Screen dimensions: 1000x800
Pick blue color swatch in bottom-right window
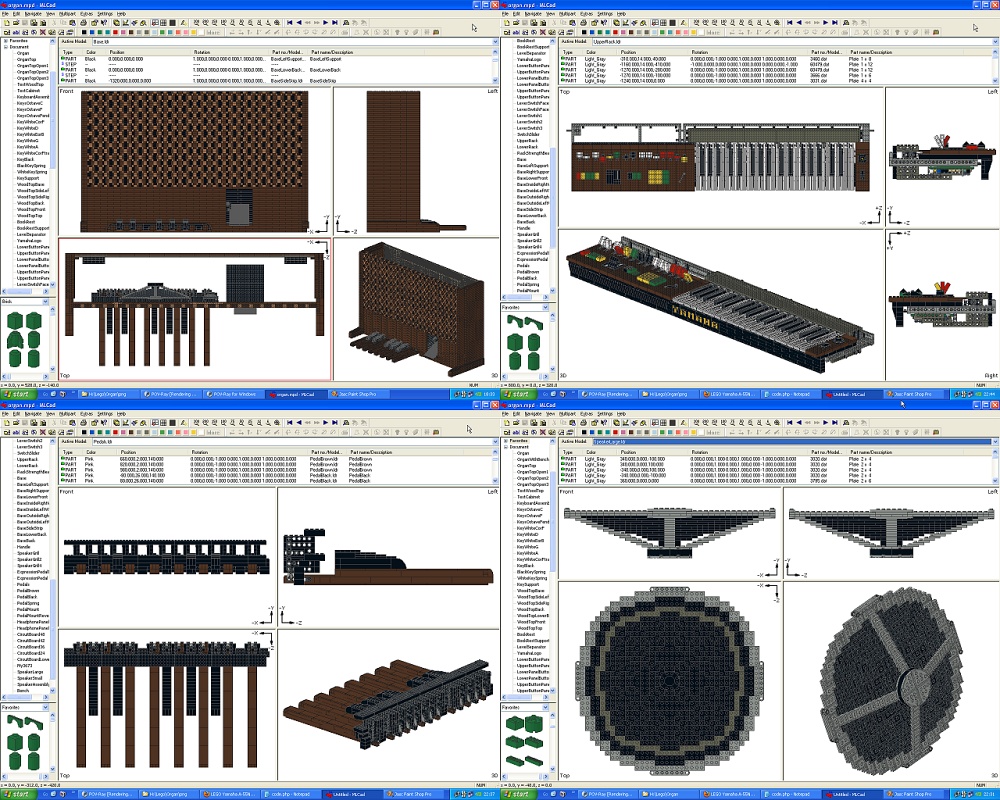click(592, 432)
